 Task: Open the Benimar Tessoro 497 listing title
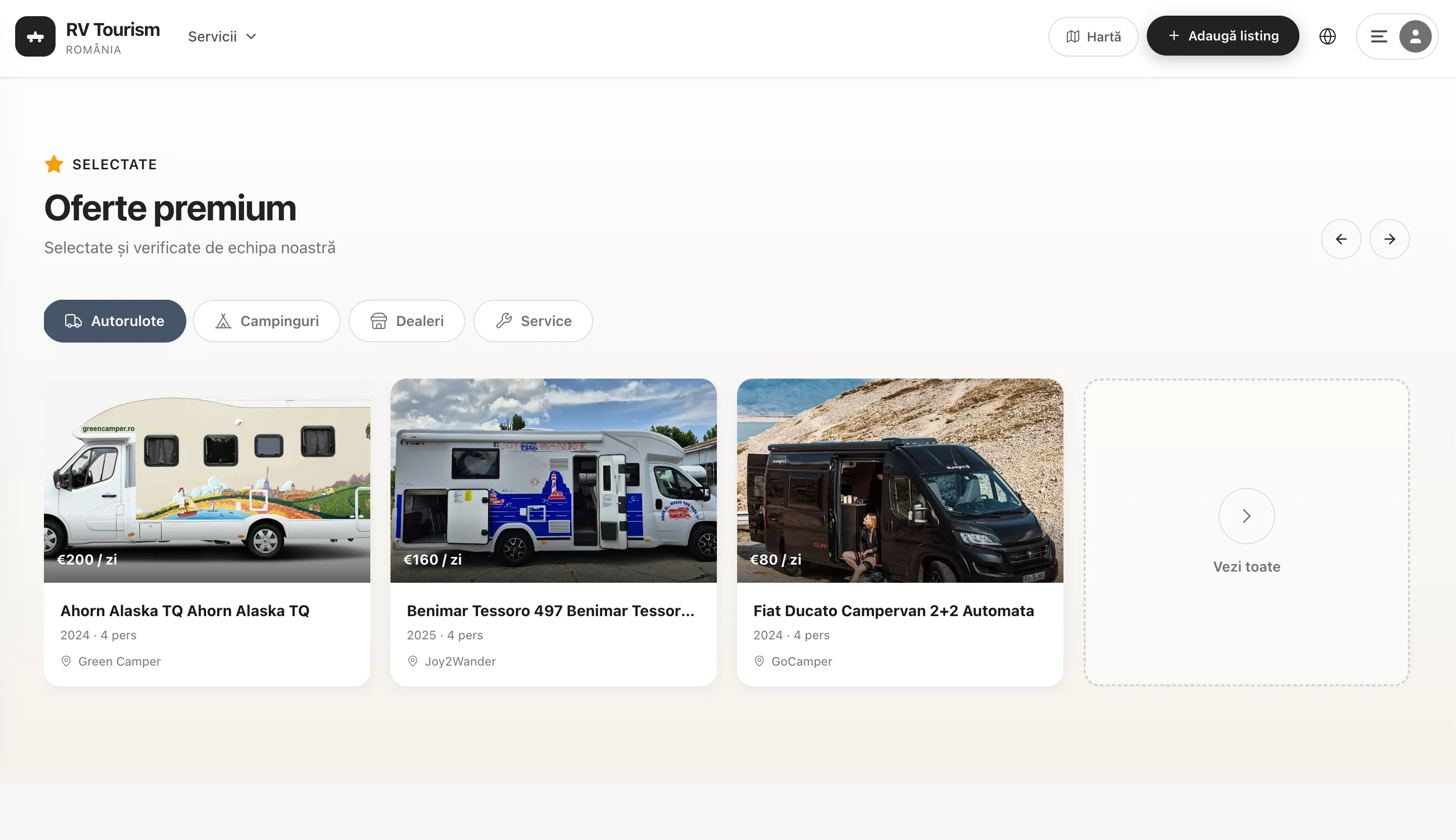coord(550,611)
